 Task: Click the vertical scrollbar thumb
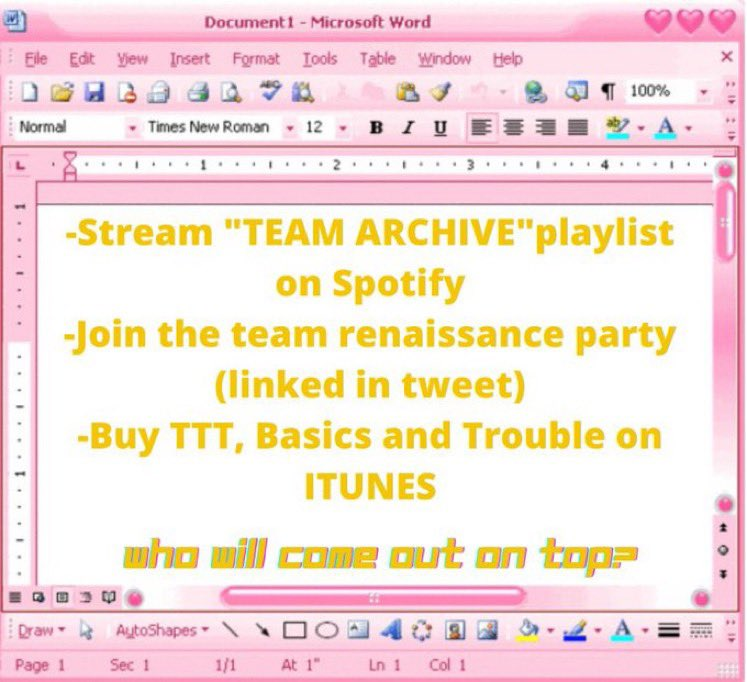pos(725,222)
